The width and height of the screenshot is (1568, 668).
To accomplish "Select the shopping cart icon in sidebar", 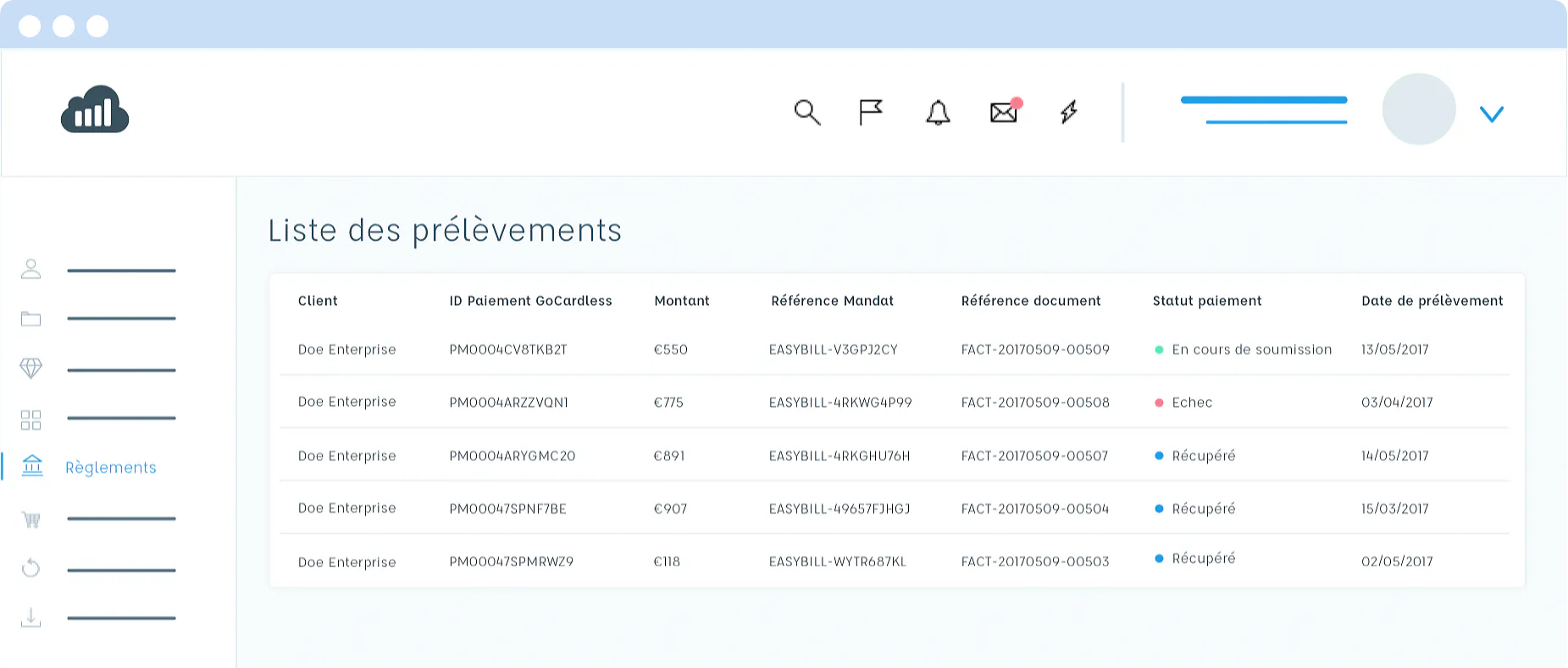I will point(31,519).
